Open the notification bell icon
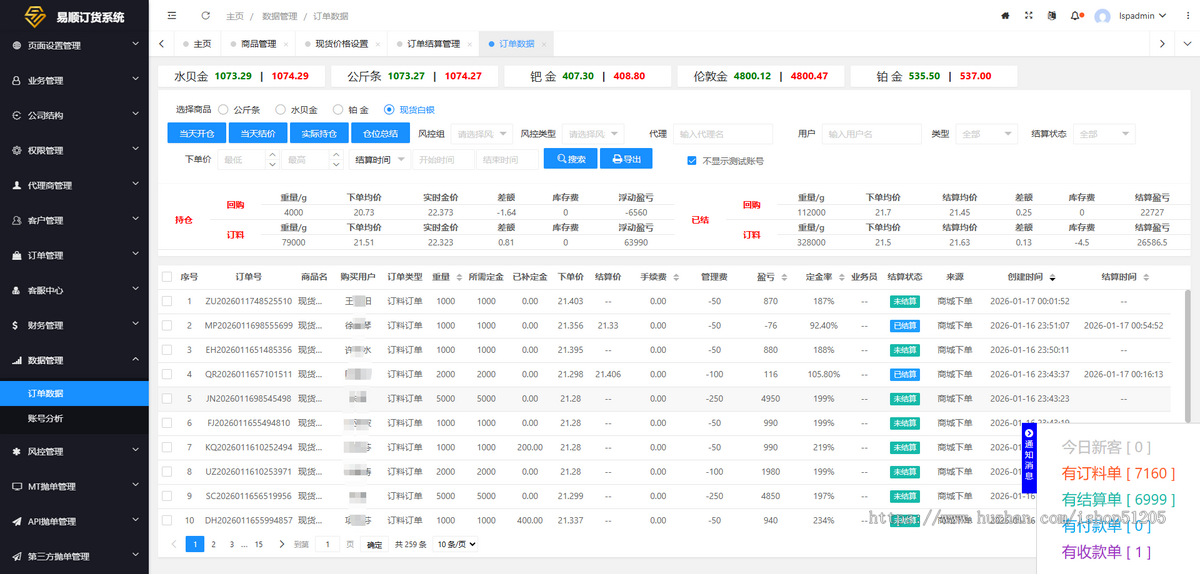Screen dimensions: 1200x574 click(x=1076, y=16)
